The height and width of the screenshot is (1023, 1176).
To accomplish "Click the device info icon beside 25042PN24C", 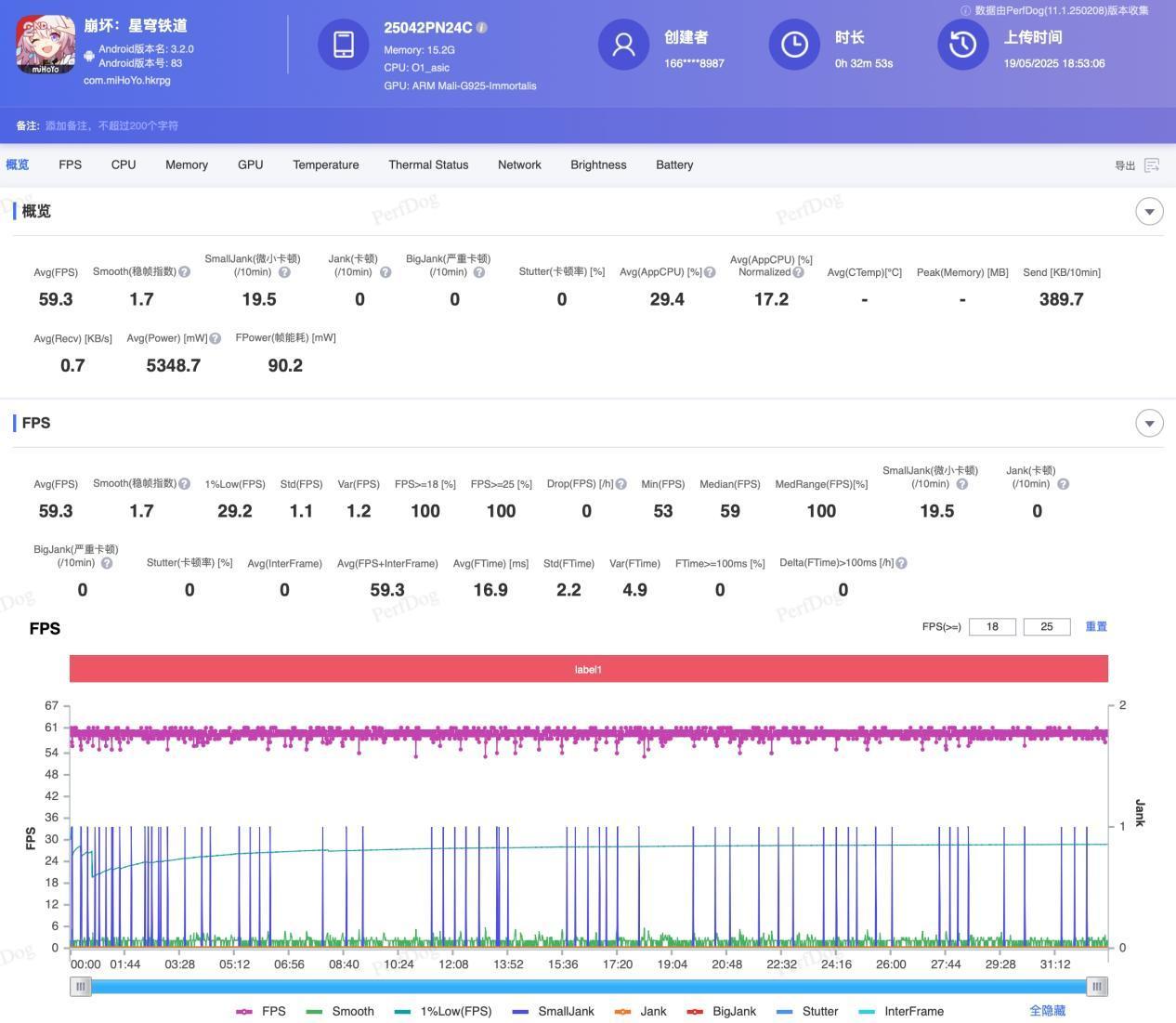I will tap(482, 28).
